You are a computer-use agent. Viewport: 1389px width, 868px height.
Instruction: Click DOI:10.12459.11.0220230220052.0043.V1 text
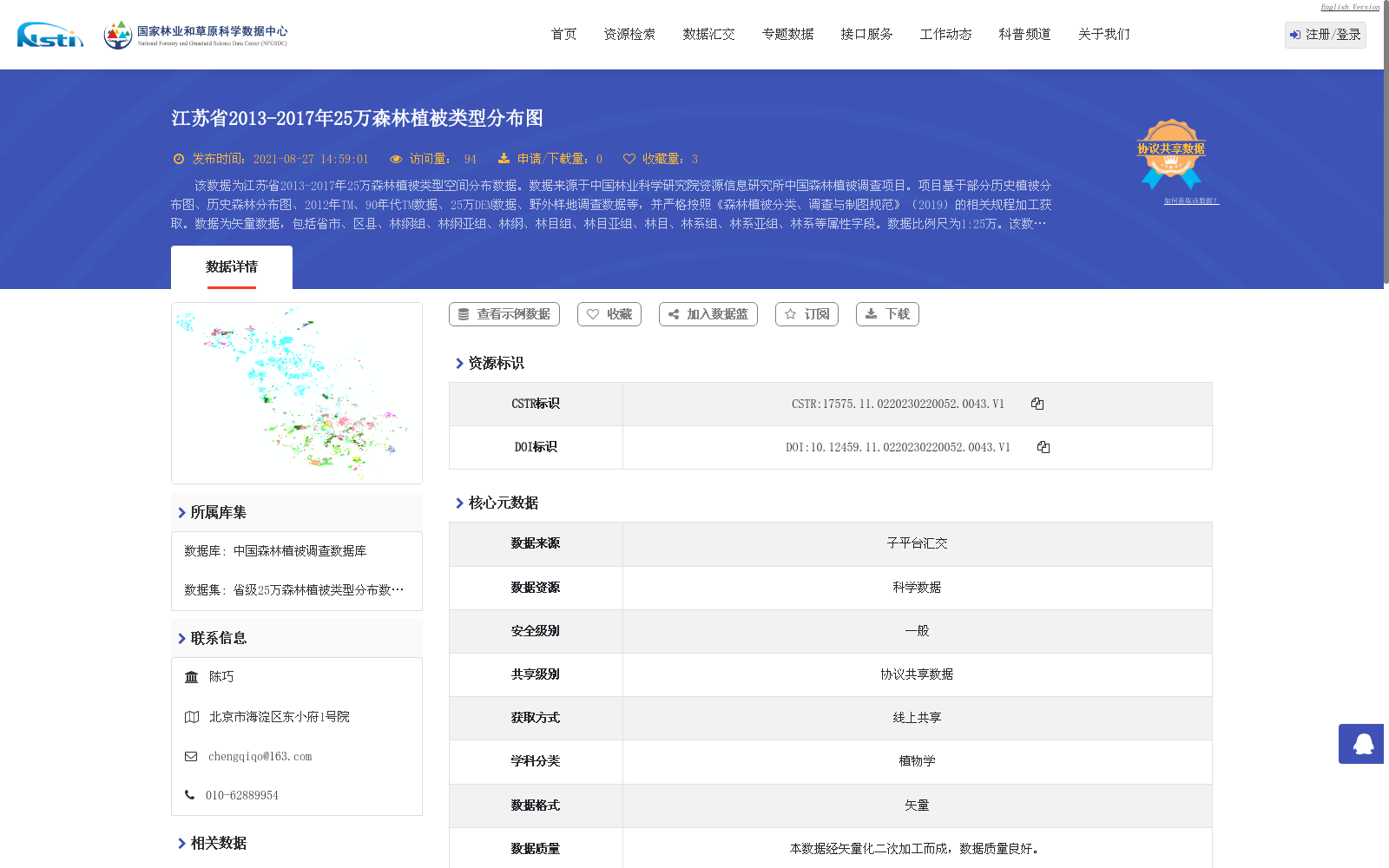(898, 447)
